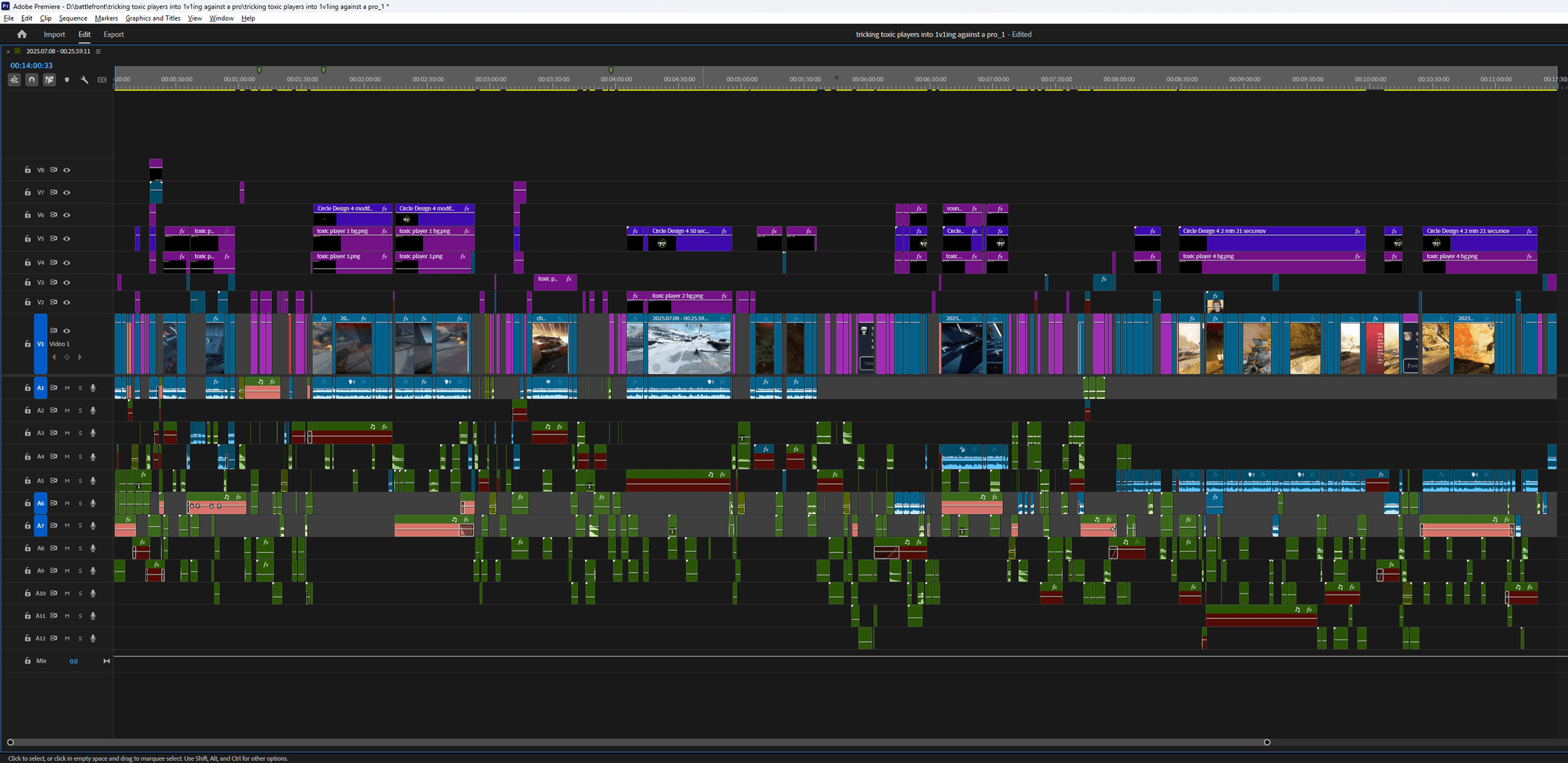Toggle sync lock for track V3
The height and width of the screenshot is (763, 1568).
coord(54,283)
